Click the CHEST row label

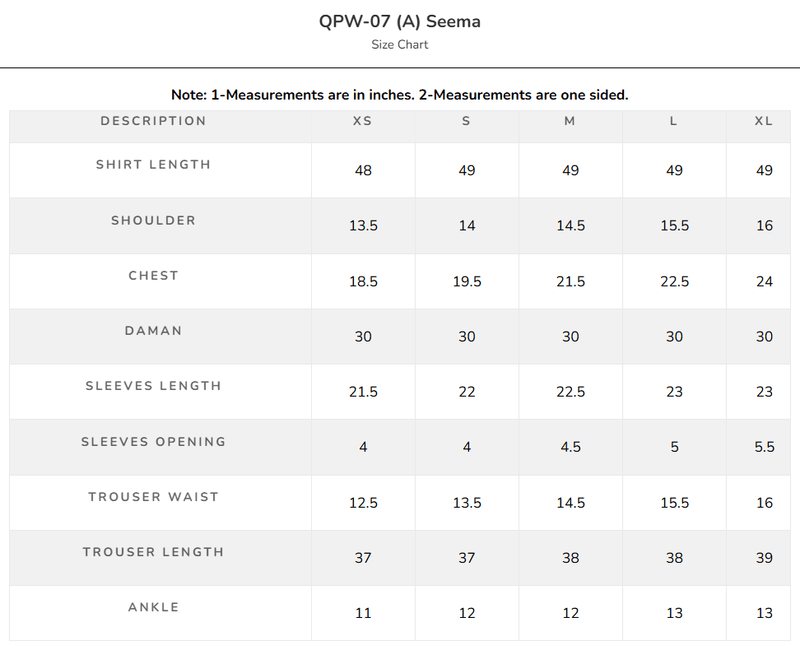tap(154, 276)
